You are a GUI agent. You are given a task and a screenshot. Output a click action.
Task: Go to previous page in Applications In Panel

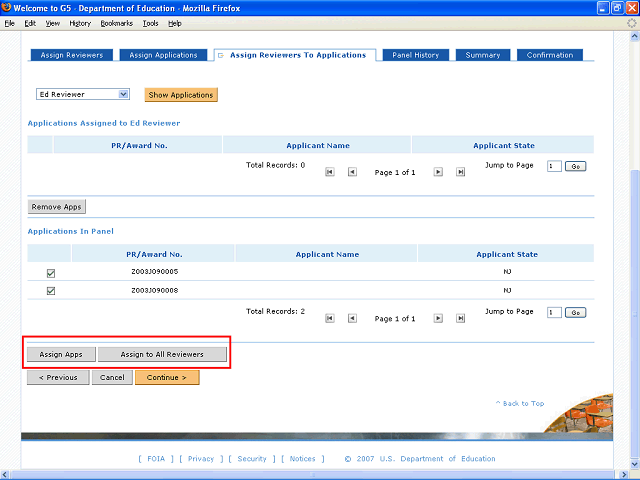(352, 318)
